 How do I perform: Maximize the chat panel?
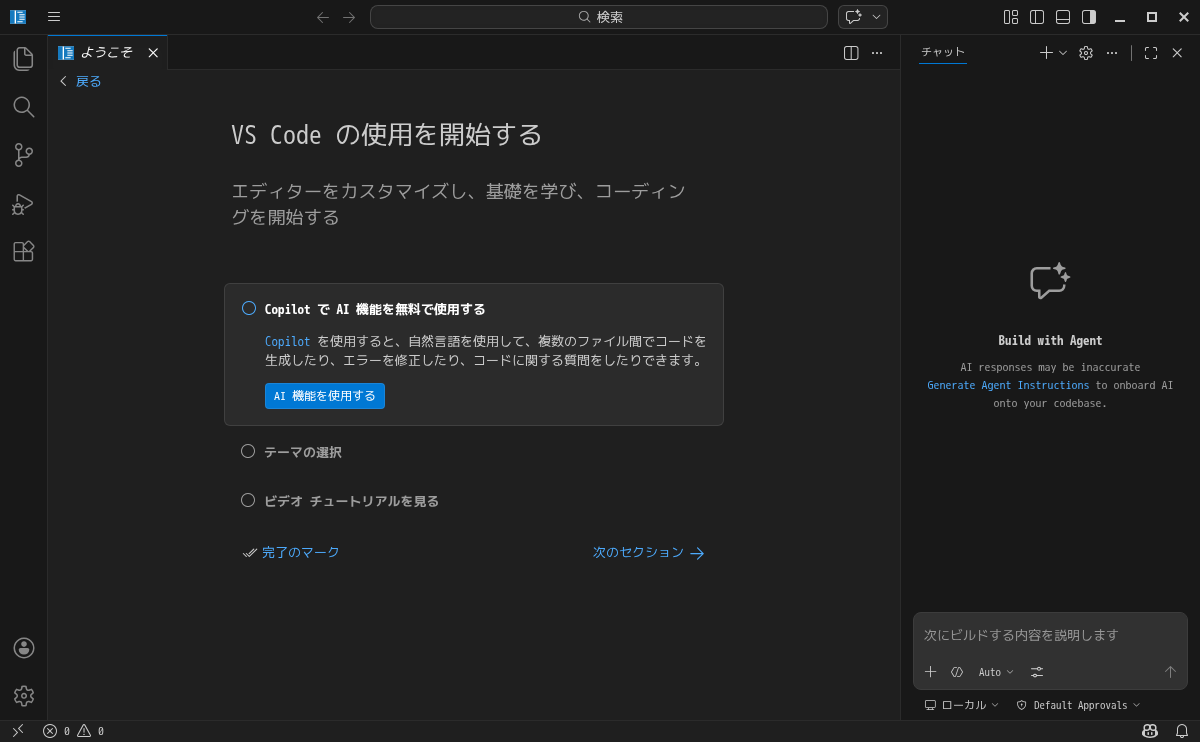point(1151,53)
